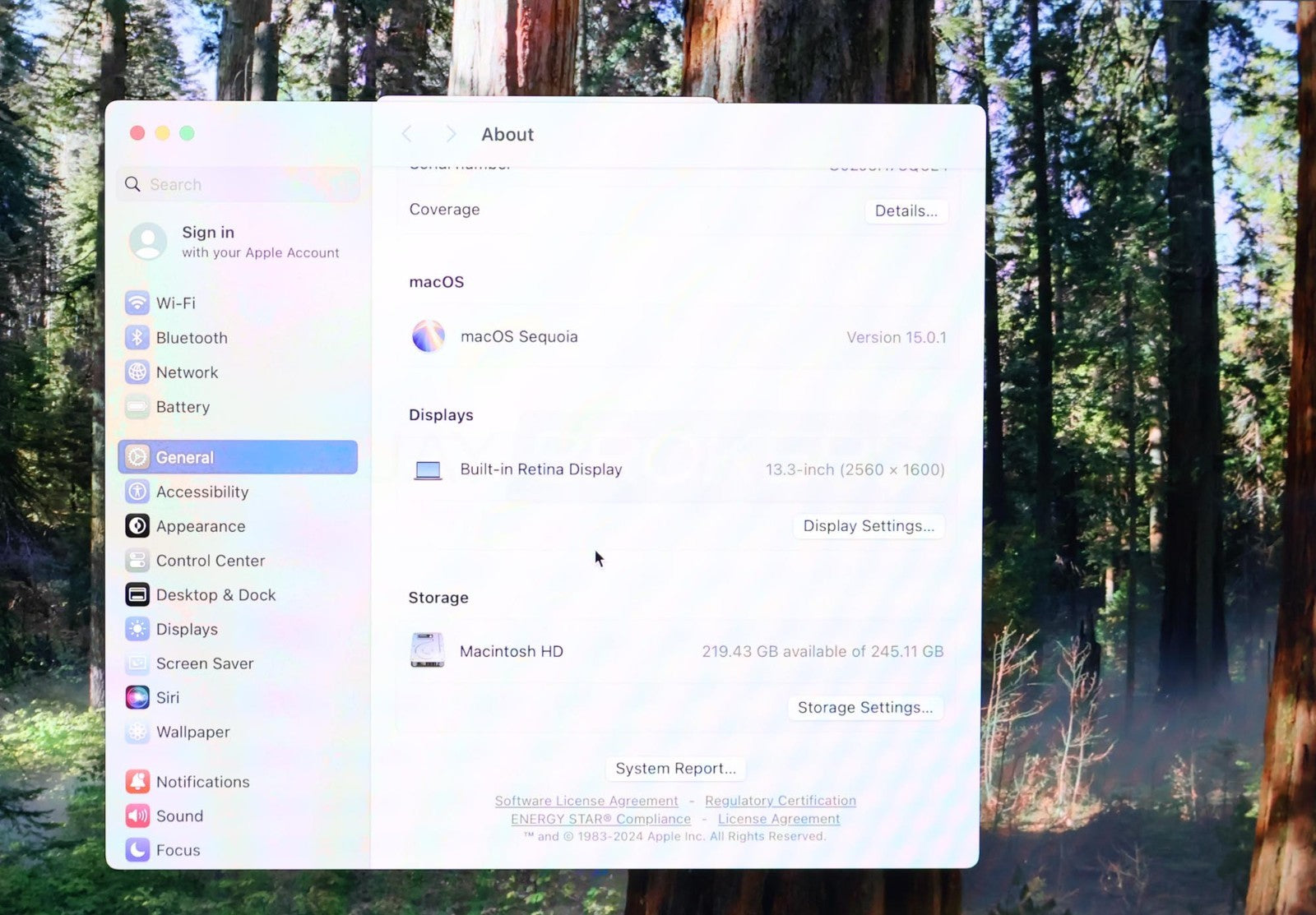Viewport: 1316px width, 915px height.
Task: Click the Sound speaker icon
Action: (137, 816)
